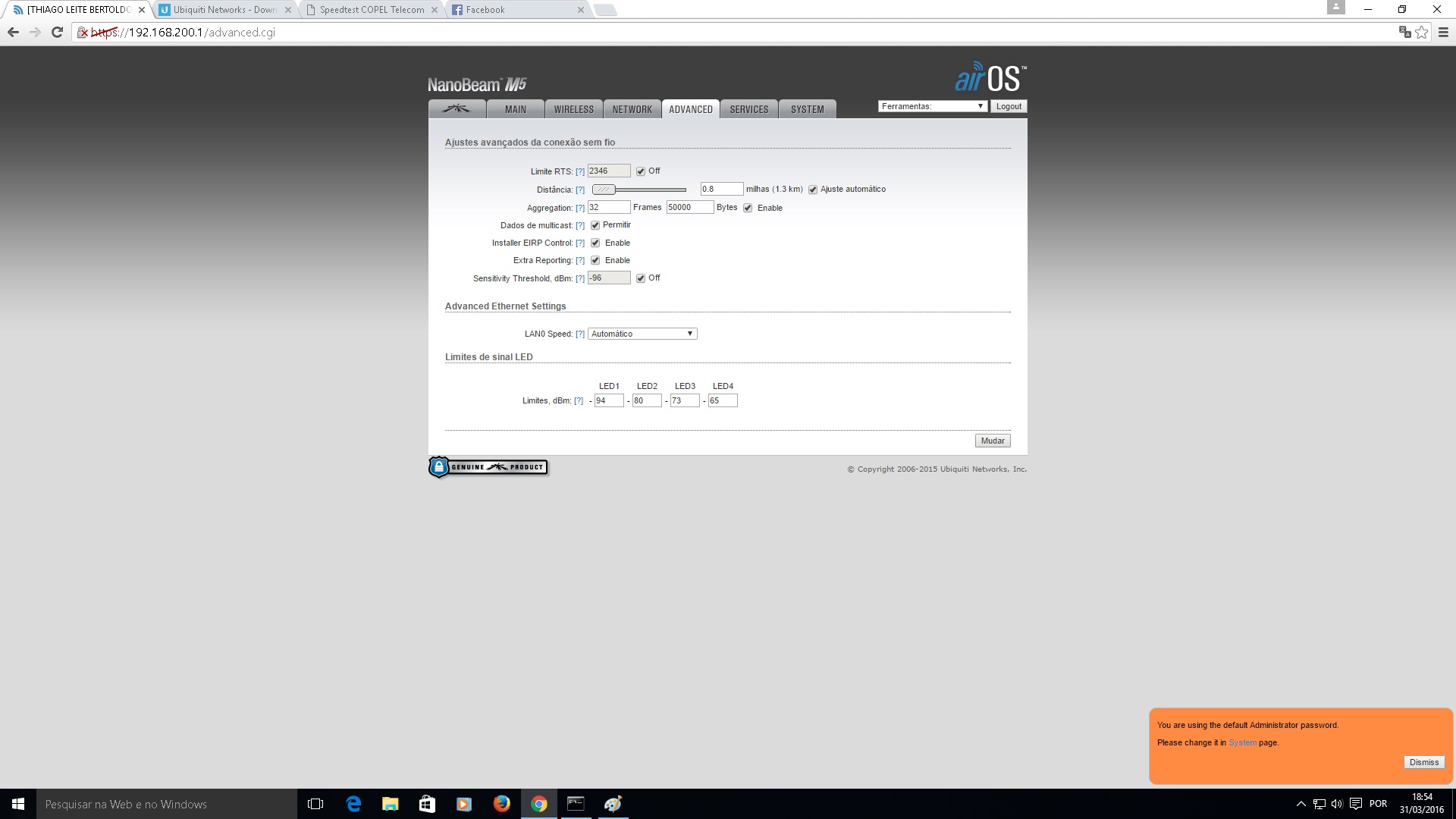Uncheck Installer EIRP Control Enable
This screenshot has width=1456, height=819.
(x=595, y=243)
